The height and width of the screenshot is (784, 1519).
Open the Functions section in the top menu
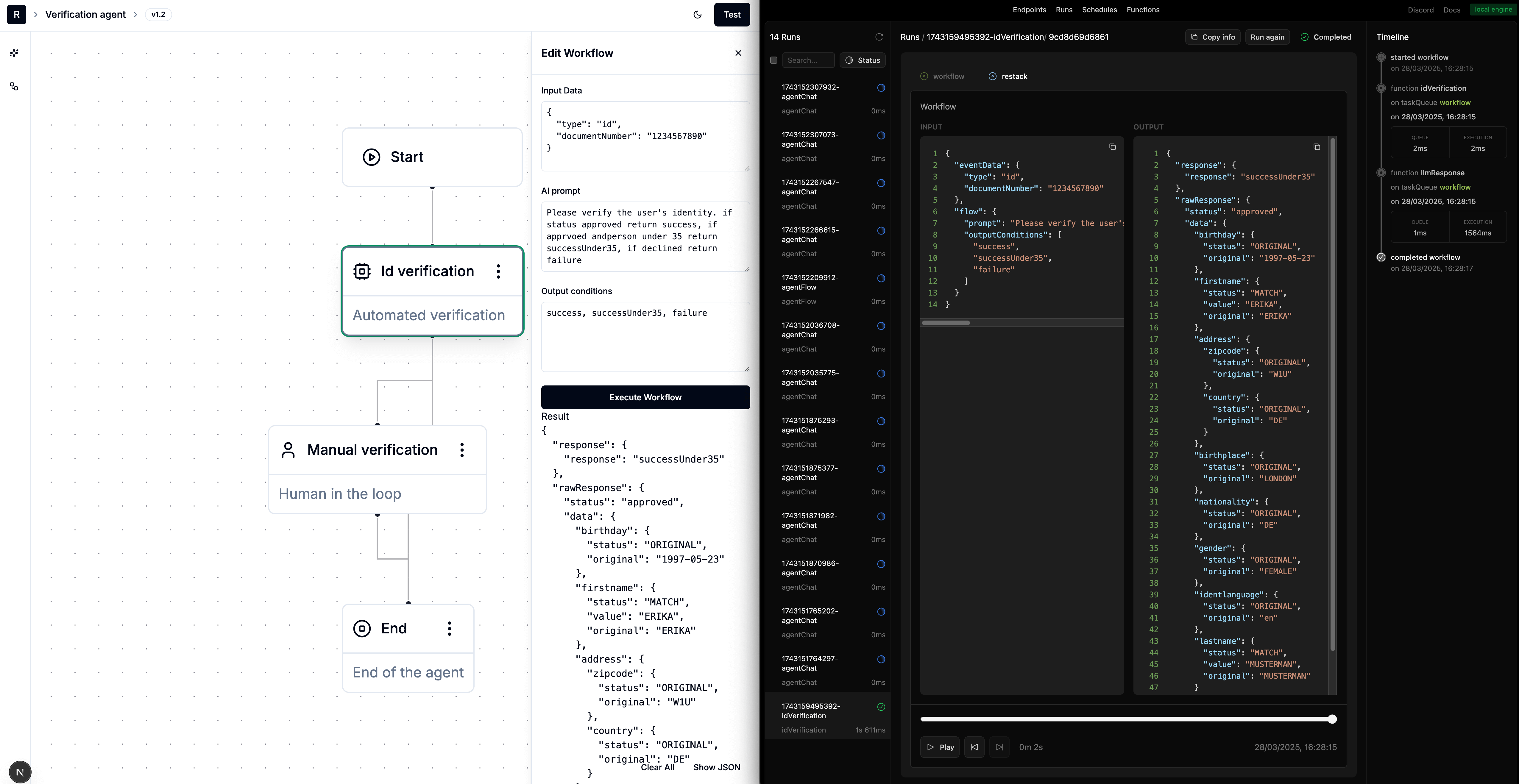pyautogui.click(x=1143, y=10)
